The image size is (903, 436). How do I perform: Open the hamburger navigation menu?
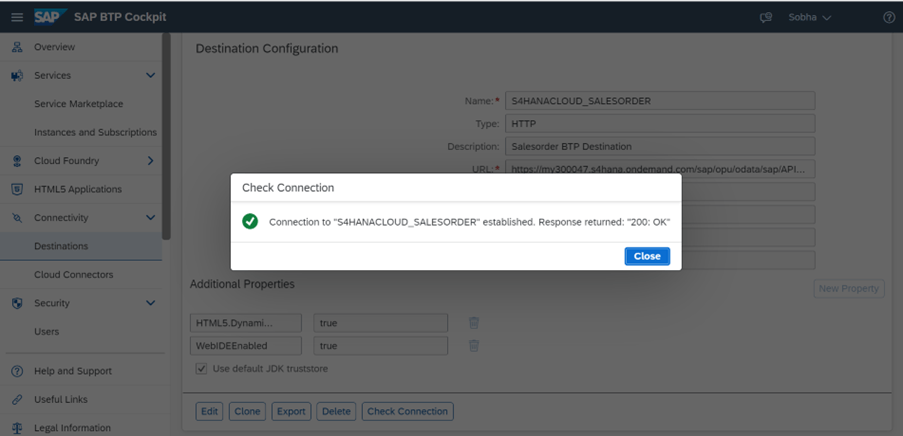click(x=17, y=17)
